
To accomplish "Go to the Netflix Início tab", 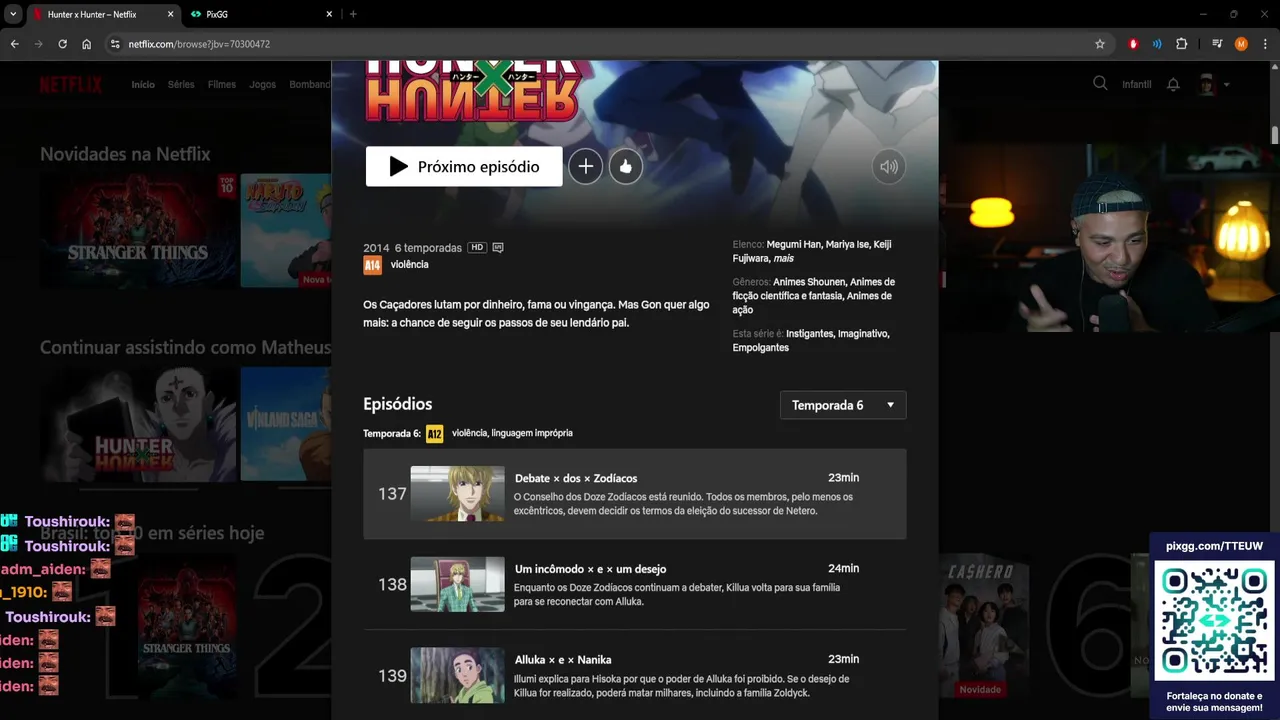I will [143, 84].
